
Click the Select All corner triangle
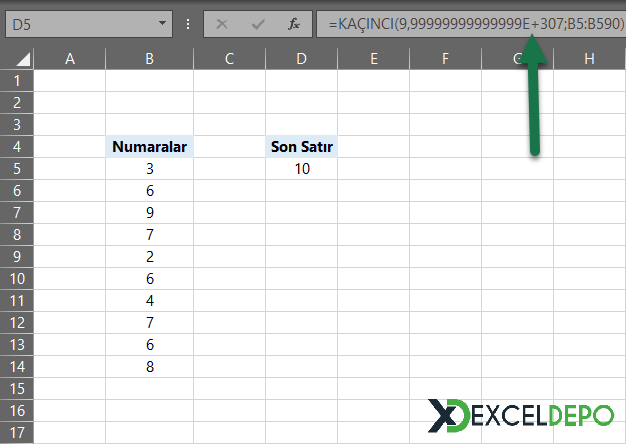click(x=23, y=59)
